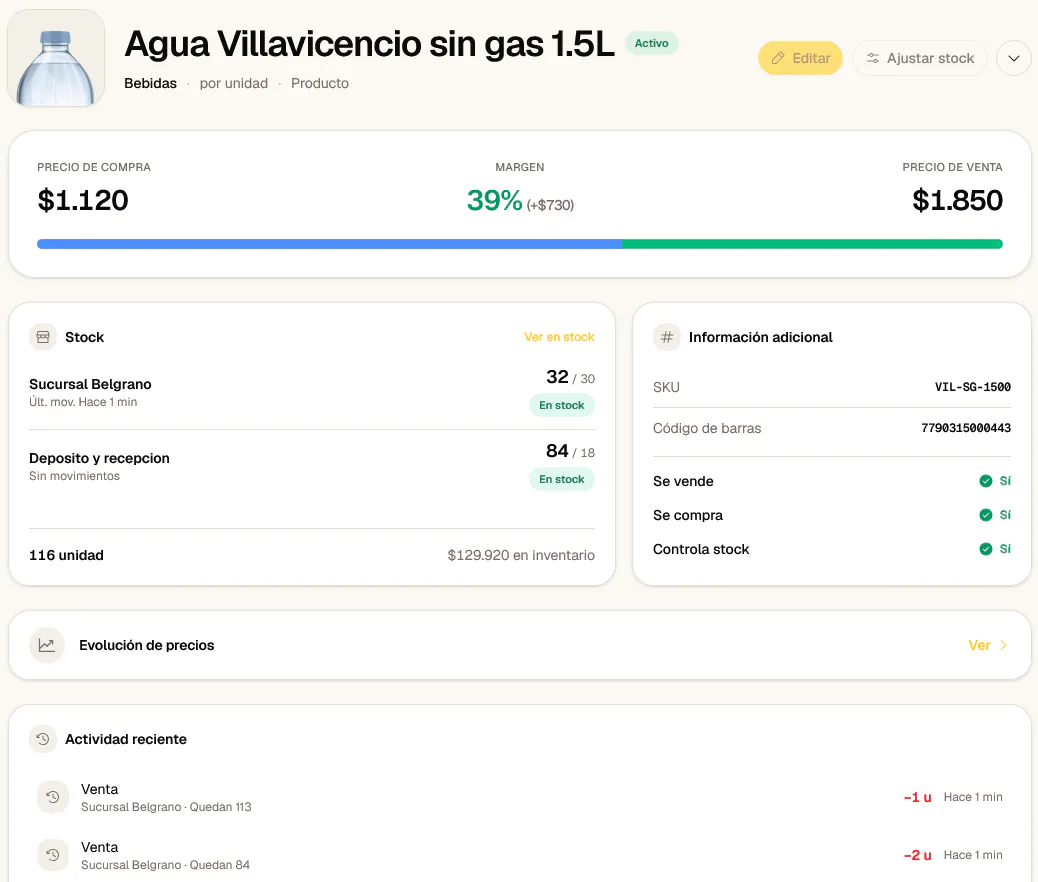This screenshot has width=1038, height=882.
Task: Click the Controla stock green check icon
Action: [986, 548]
